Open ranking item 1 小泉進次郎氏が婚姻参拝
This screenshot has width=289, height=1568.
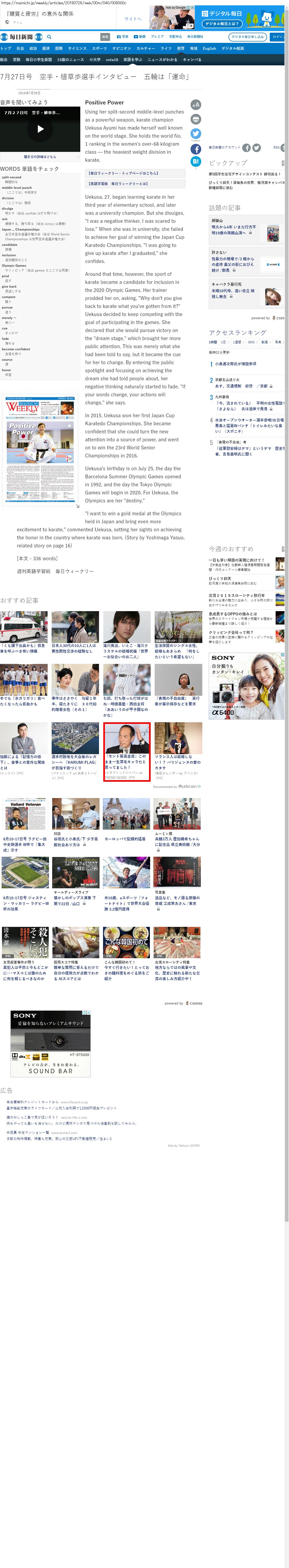[x=235, y=364]
